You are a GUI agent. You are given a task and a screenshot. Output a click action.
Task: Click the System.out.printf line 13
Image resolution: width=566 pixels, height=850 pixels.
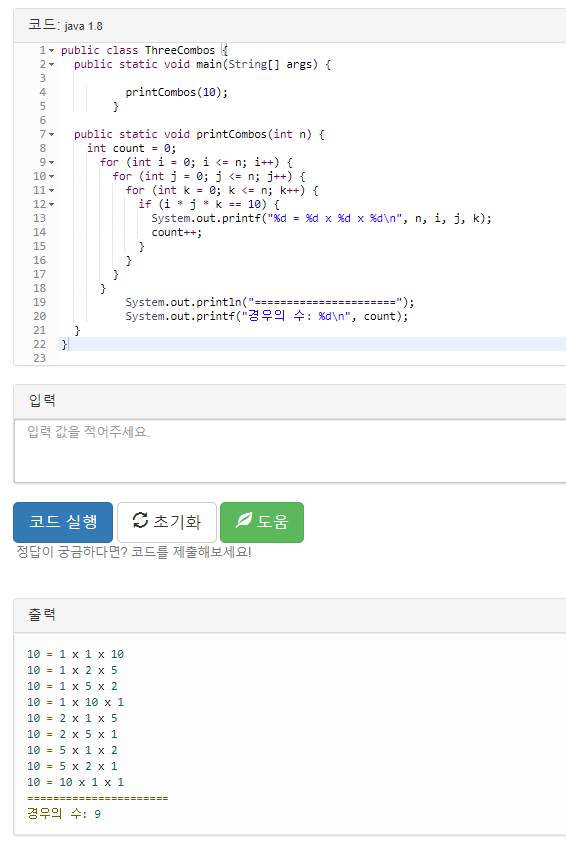(321, 218)
